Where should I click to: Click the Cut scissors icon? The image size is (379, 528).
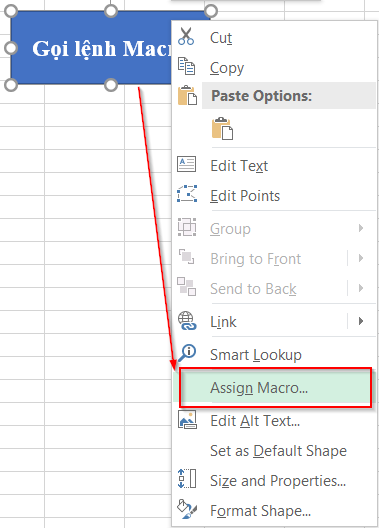pyautogui.click(x=186, y=36)
